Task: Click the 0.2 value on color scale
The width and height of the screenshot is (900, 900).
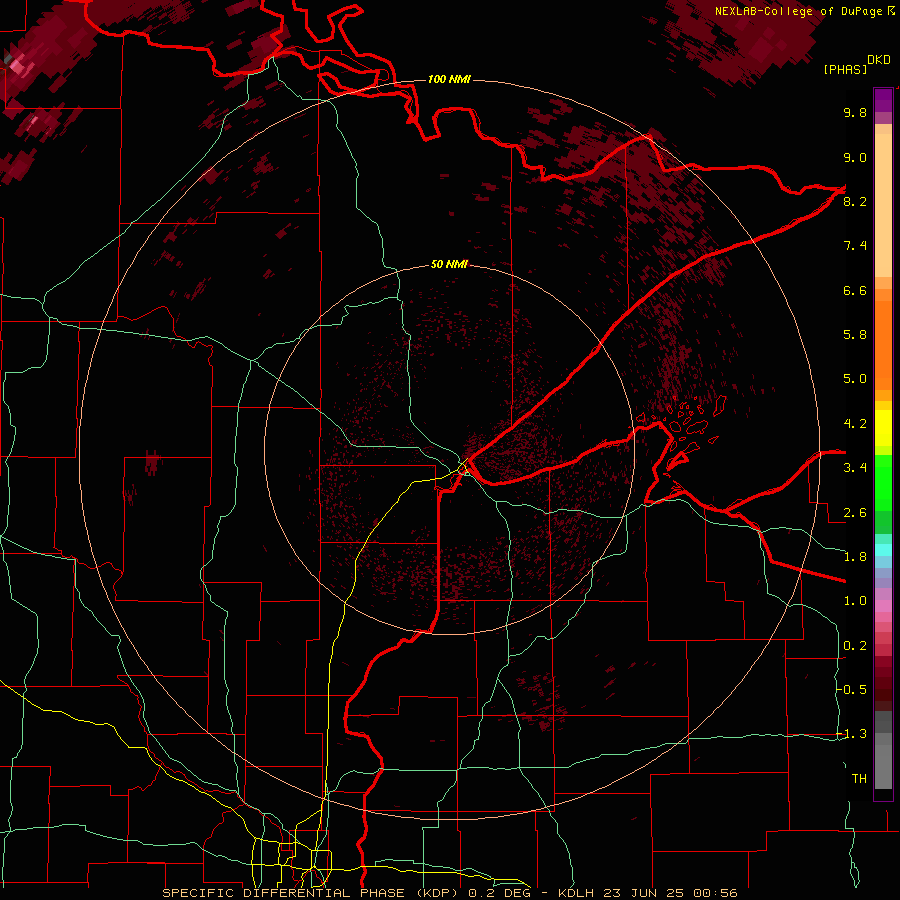Action: [x=855, y=646]
